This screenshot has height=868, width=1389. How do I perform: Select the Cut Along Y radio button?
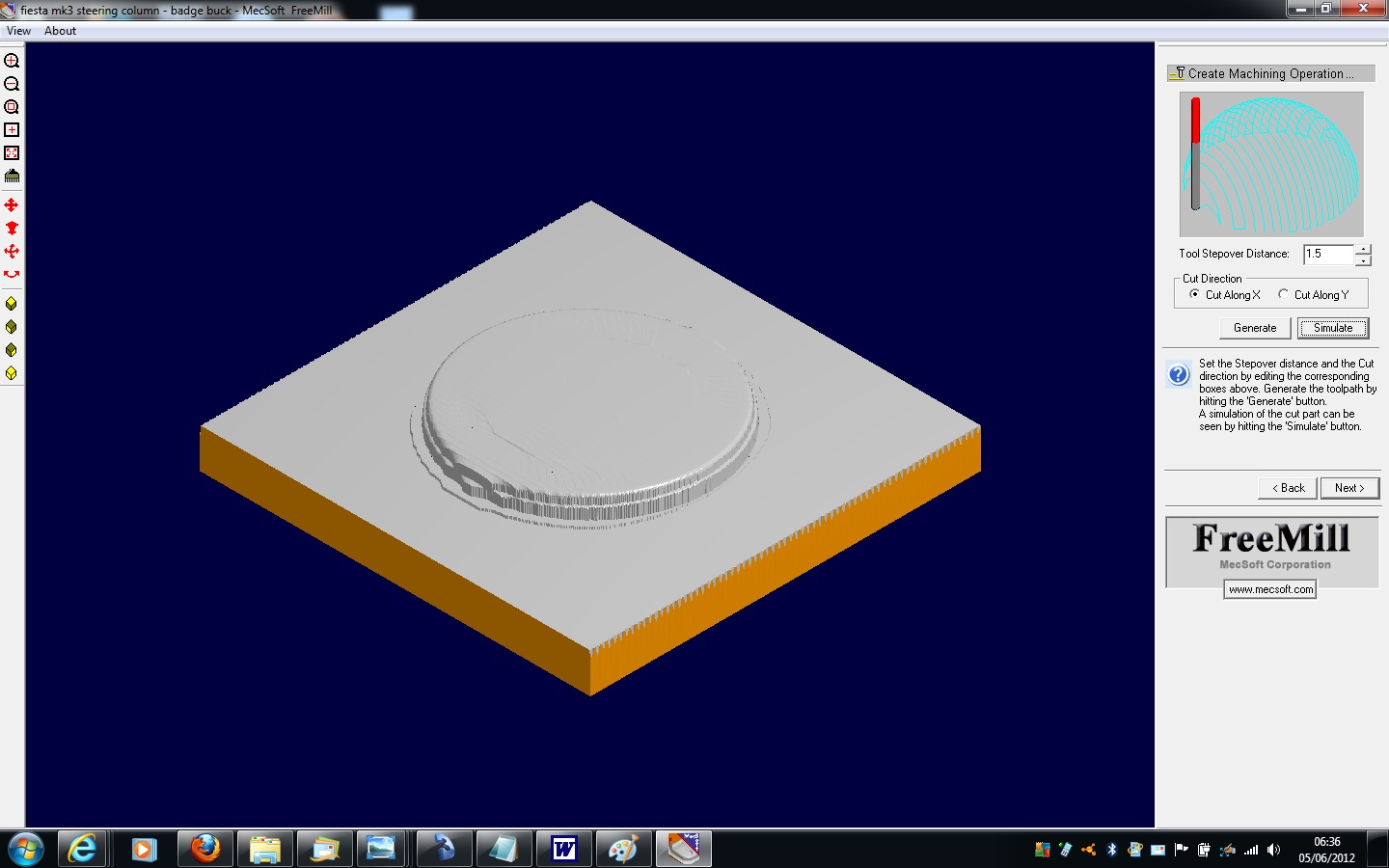pos(1283,294)
